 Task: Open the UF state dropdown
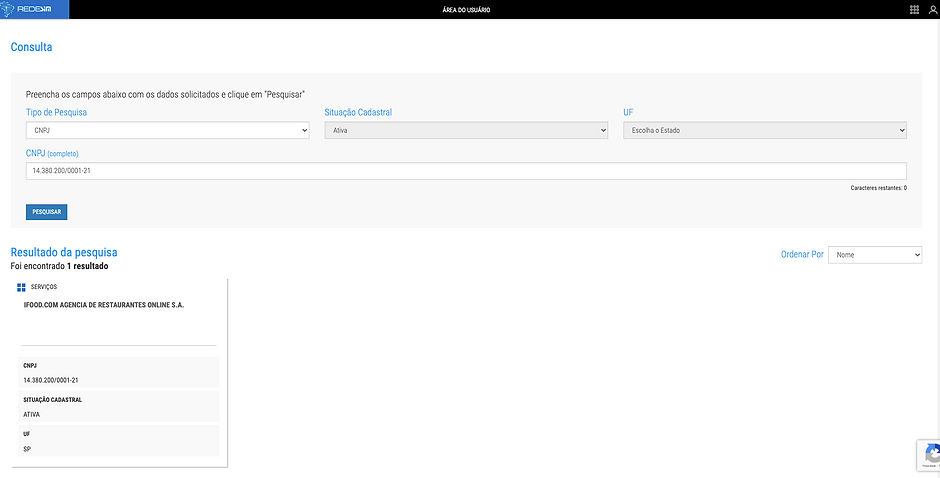765,130
